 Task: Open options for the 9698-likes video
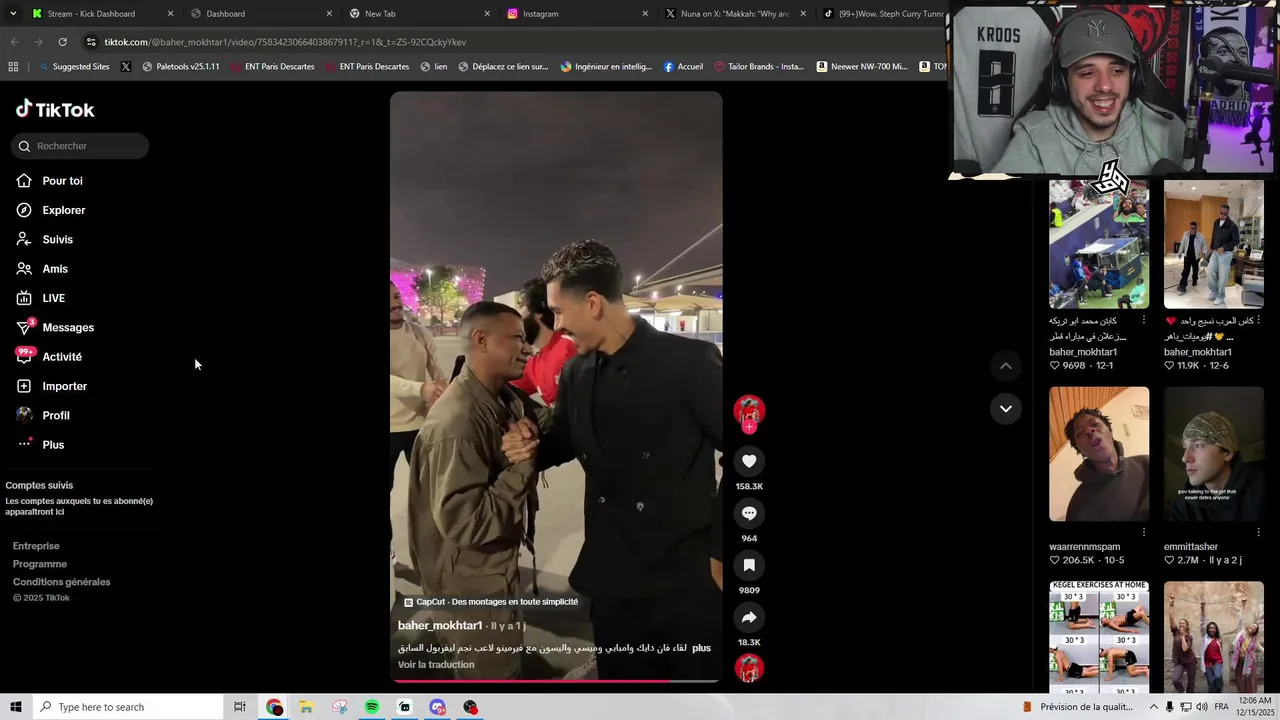point(1144,321)
